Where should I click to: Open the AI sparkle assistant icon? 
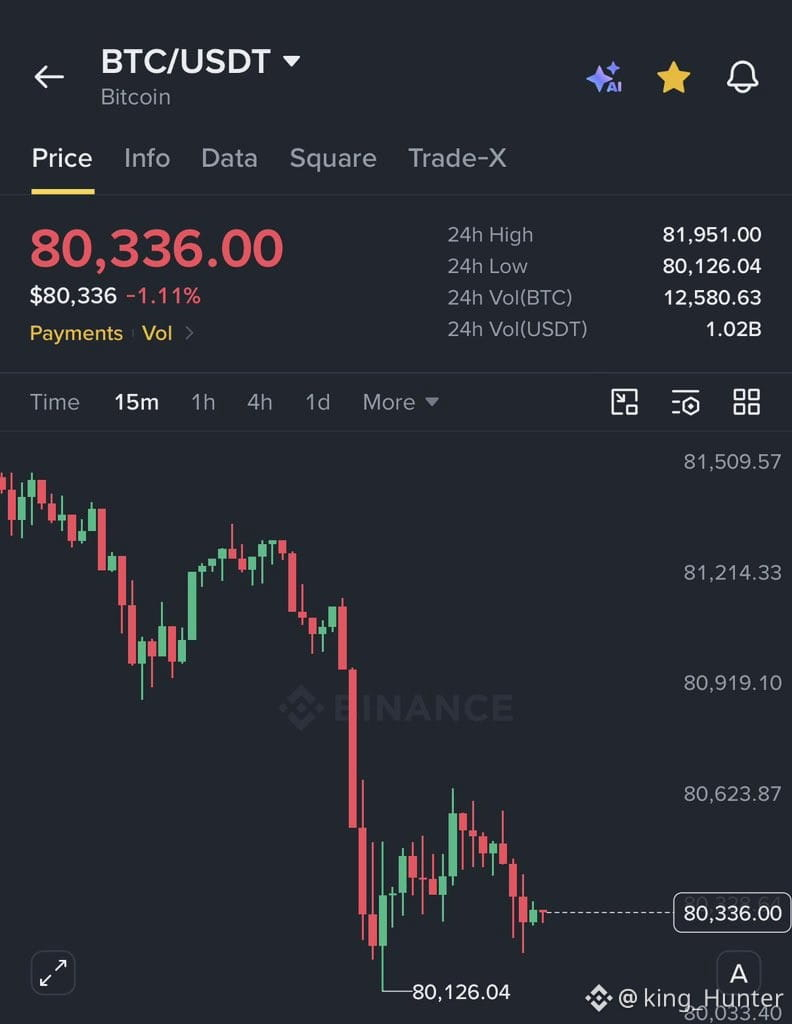click(x=605, y=77)
